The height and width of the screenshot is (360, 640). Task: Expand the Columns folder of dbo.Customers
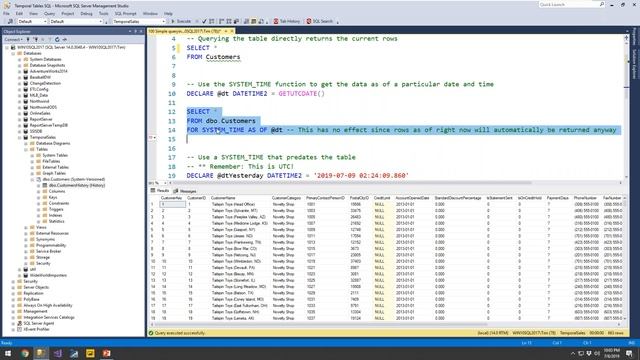39,191
